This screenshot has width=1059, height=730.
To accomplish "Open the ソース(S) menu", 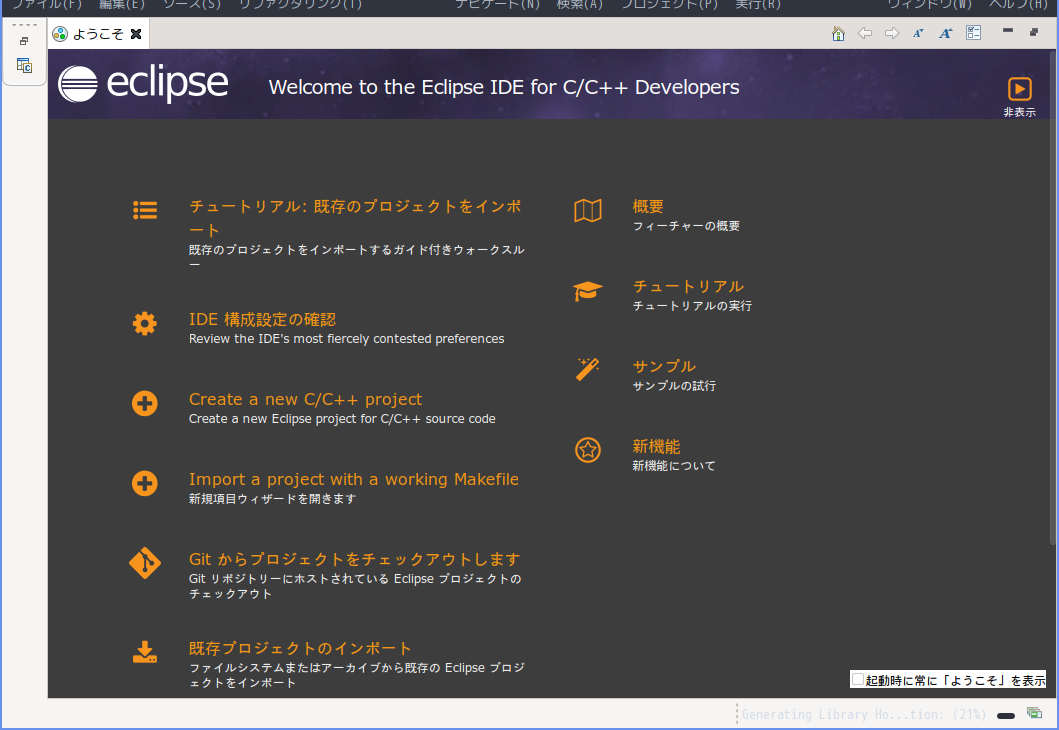I will 192,5.
